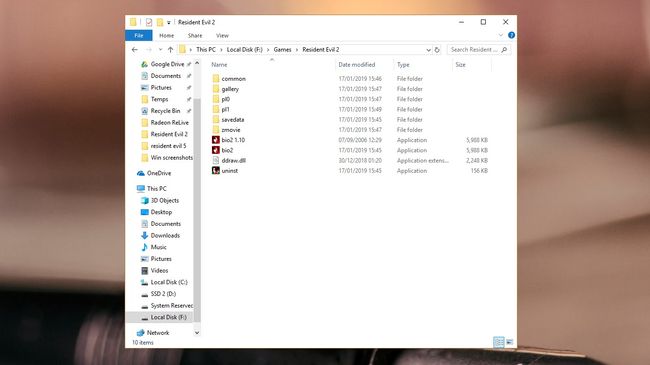Open the Explorer help icon
The image size is (650, 365).
(x=512, y=35)
